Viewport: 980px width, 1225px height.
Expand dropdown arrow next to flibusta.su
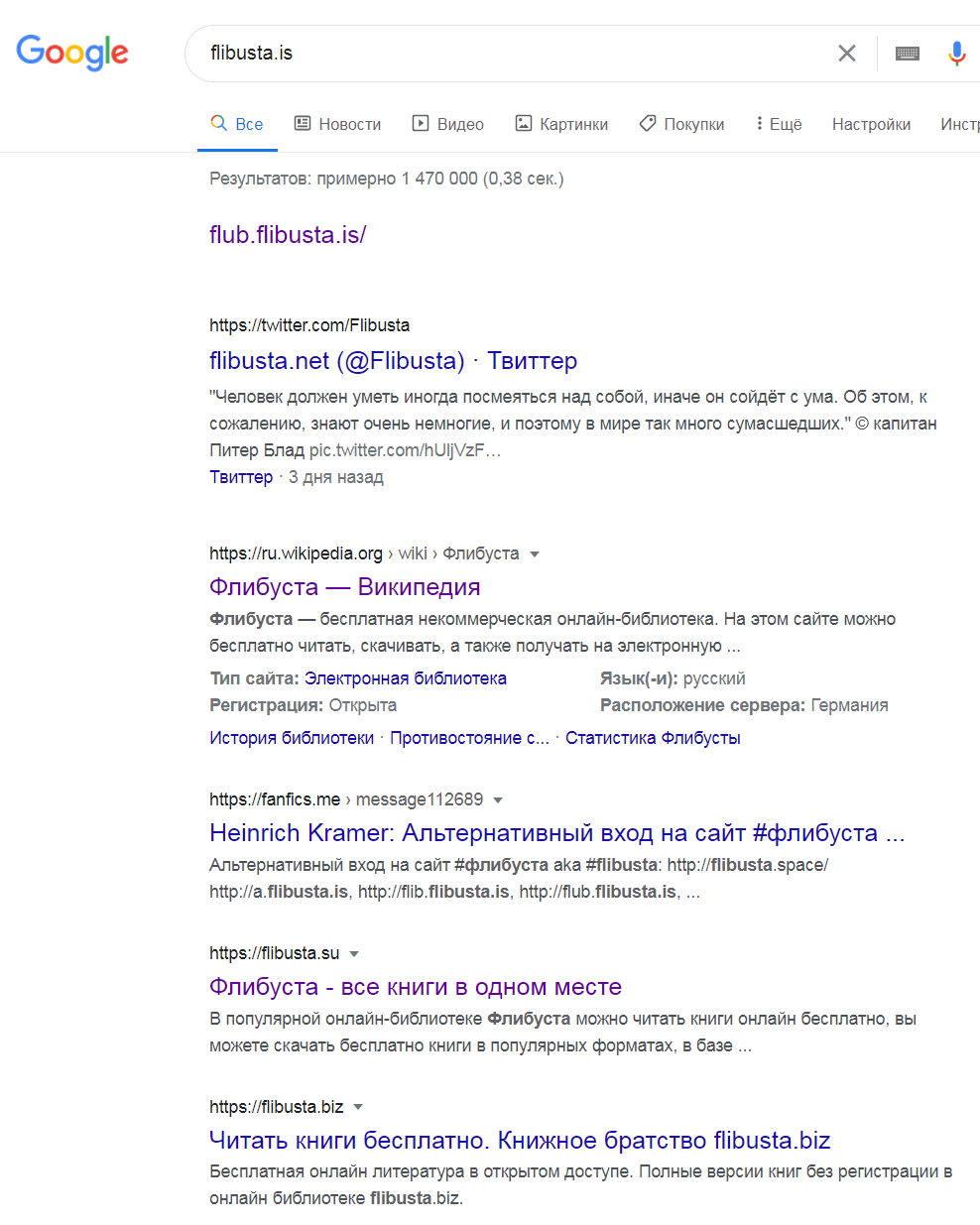click(354, 954)
